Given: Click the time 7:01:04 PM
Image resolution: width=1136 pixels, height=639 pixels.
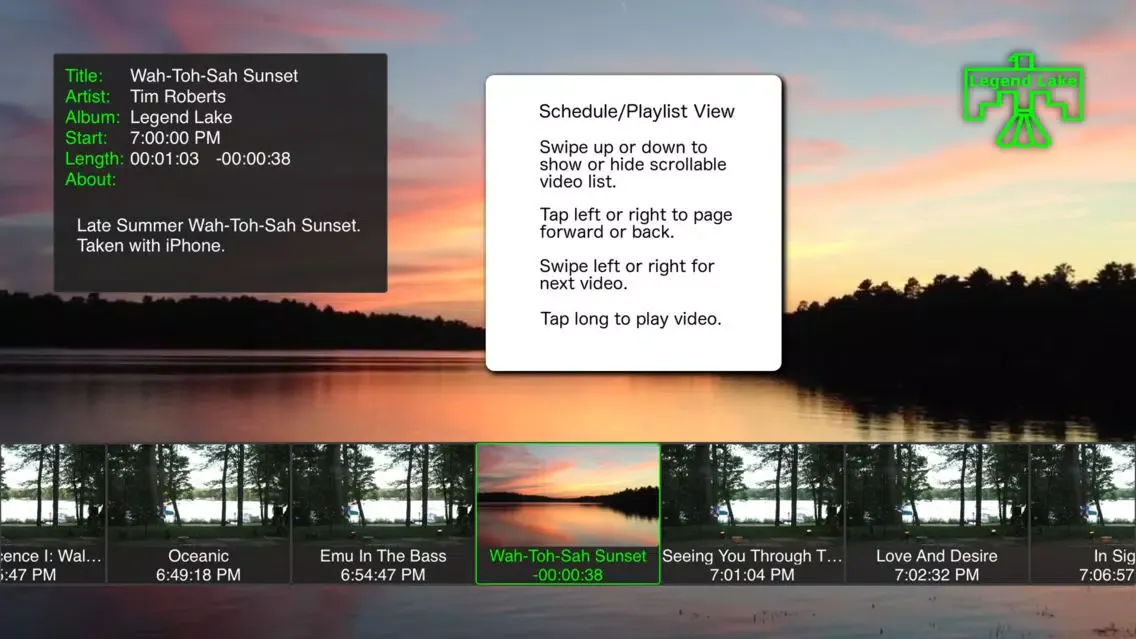Looking at the screenshot, I should (752, 575).
